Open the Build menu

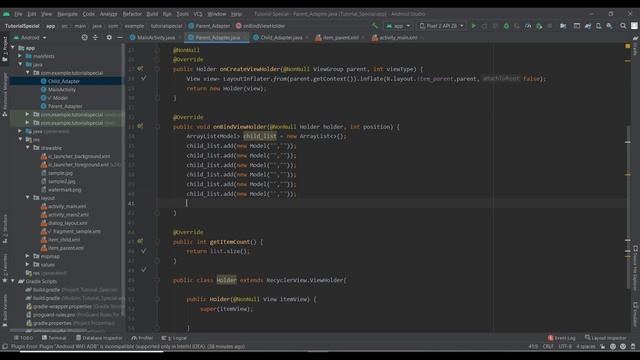pos(152,14)
